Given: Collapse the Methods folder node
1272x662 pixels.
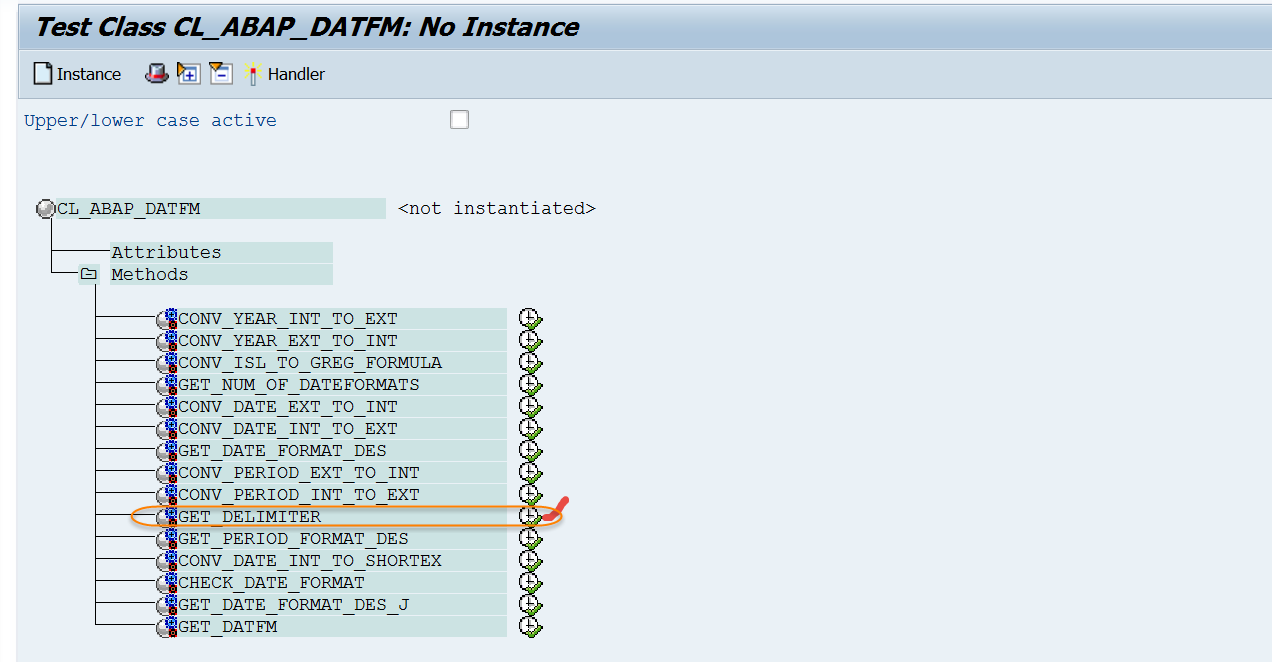Looking at the screenshot, I should (x=88, y=274).
